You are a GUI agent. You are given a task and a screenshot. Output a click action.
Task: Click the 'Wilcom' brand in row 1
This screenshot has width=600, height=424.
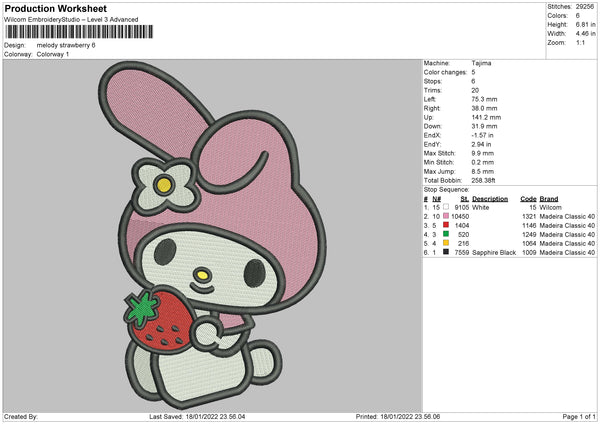[550, 207]
